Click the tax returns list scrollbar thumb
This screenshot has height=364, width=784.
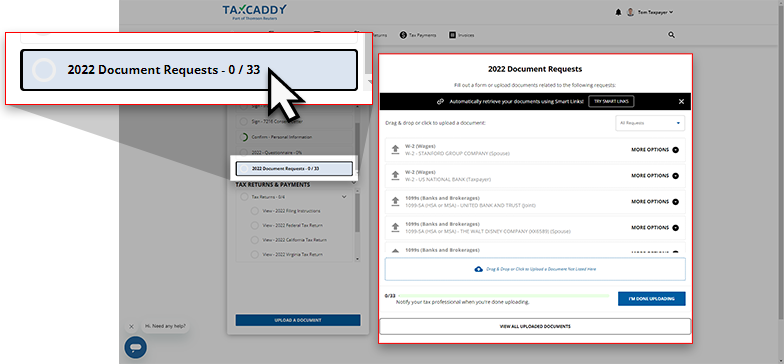(357, 213)
